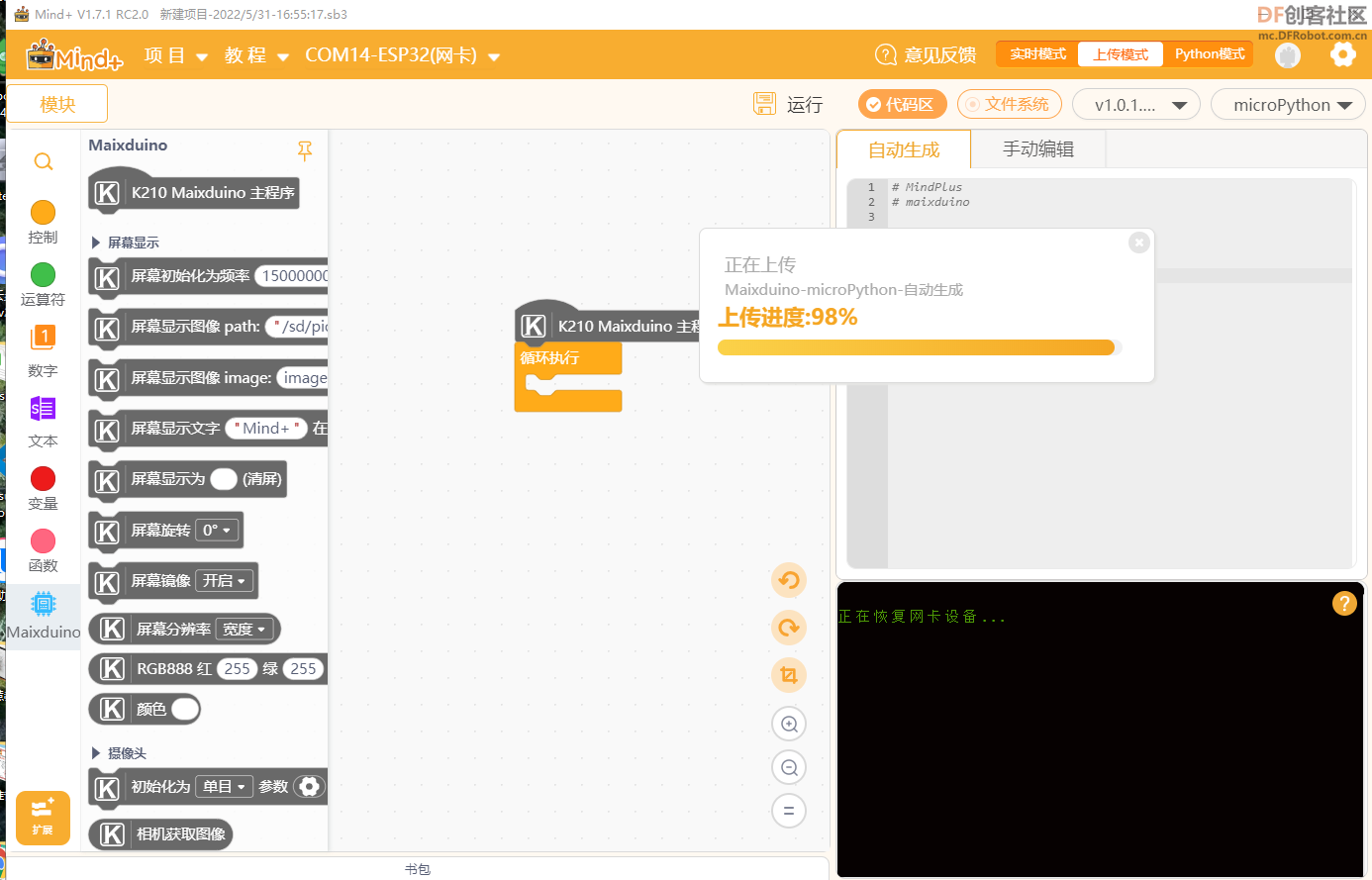Viewport: 1372px width, 880px height.
Task: Click the redo arrow on workspace
Action: 789,628
